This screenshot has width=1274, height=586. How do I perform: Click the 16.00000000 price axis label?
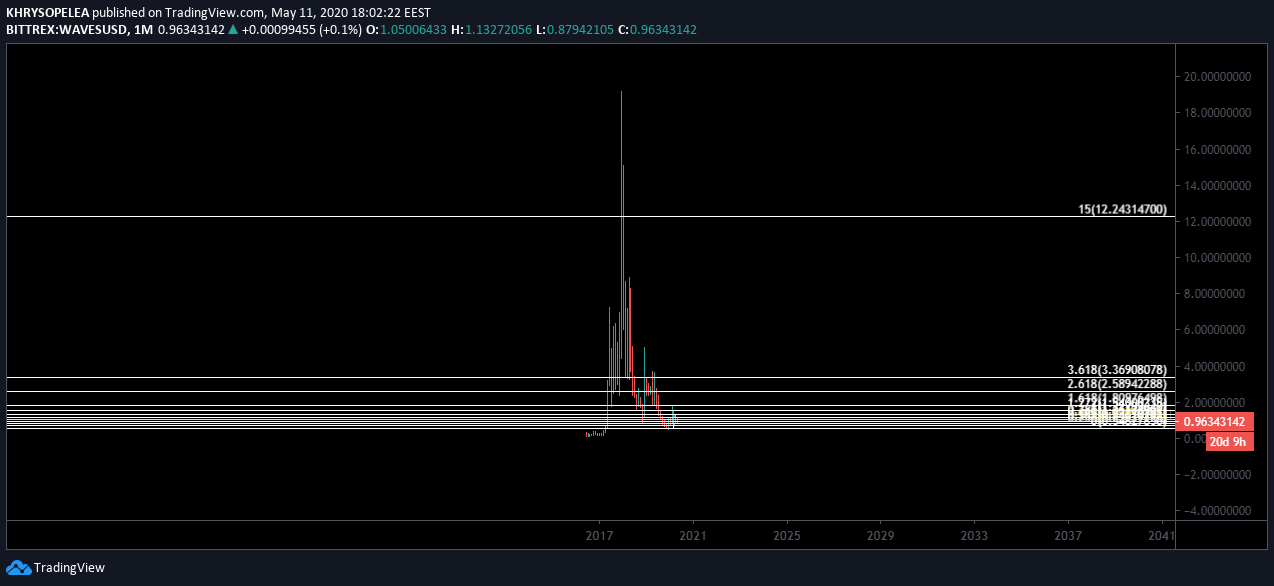click(x=1216, y=149)
